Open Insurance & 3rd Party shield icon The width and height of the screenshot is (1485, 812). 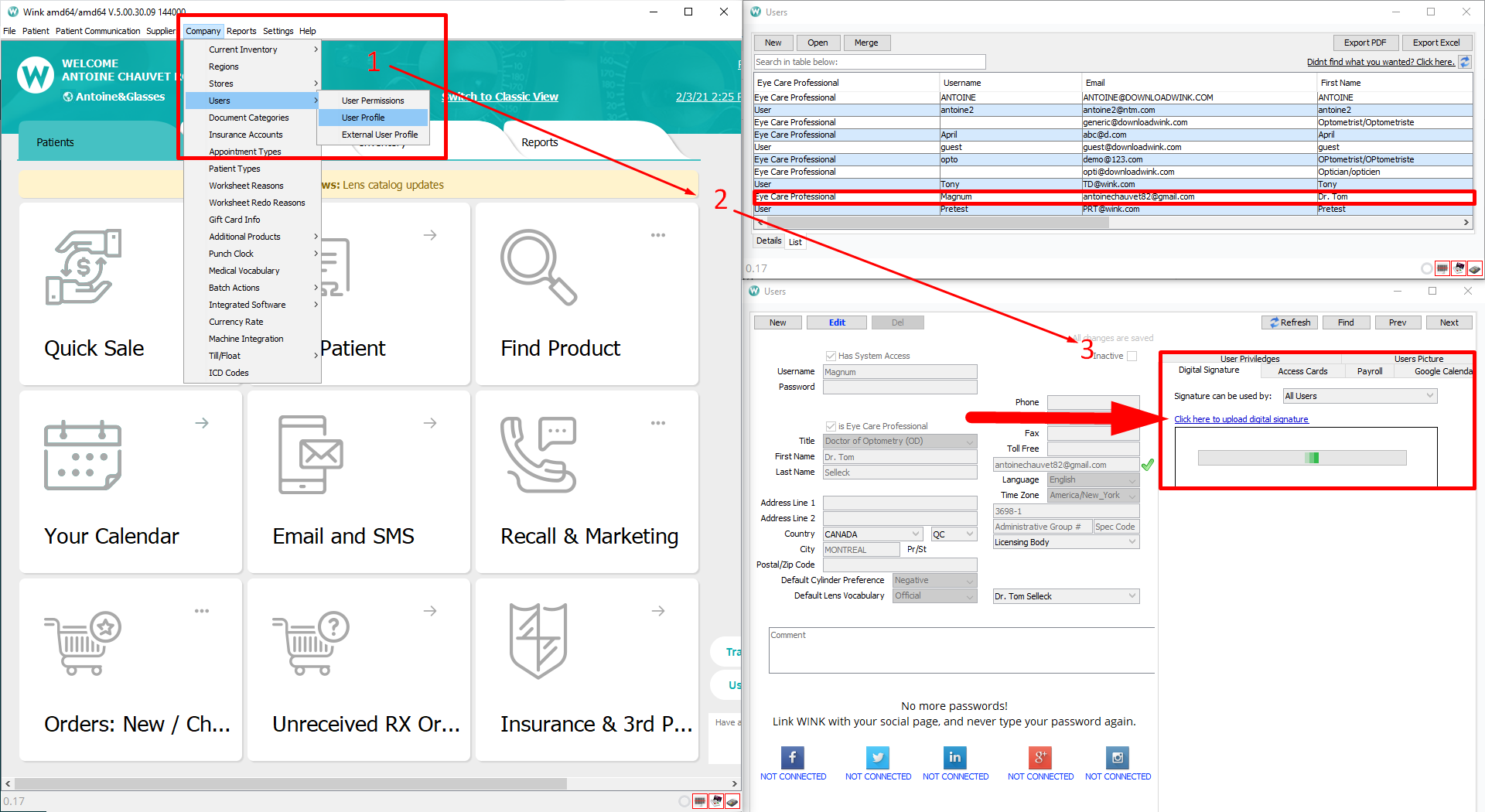(538, 641)
